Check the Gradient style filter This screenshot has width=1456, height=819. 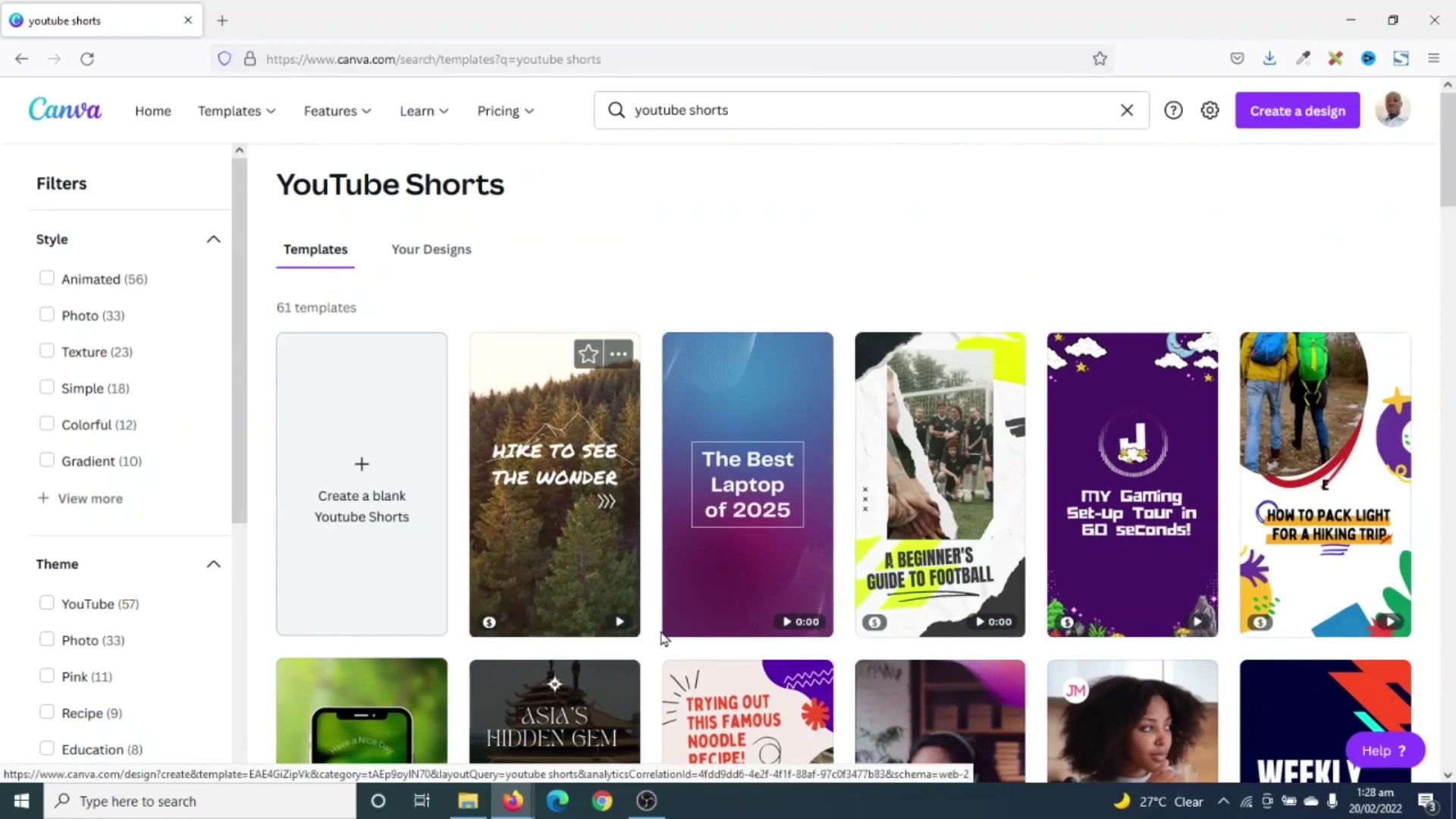tap(46, 460)
